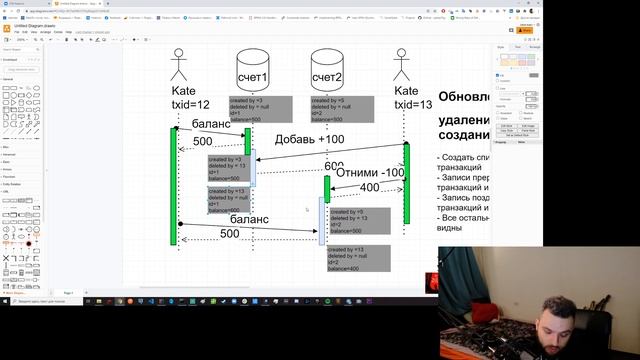Open the File menu

(x=17, y=32)
